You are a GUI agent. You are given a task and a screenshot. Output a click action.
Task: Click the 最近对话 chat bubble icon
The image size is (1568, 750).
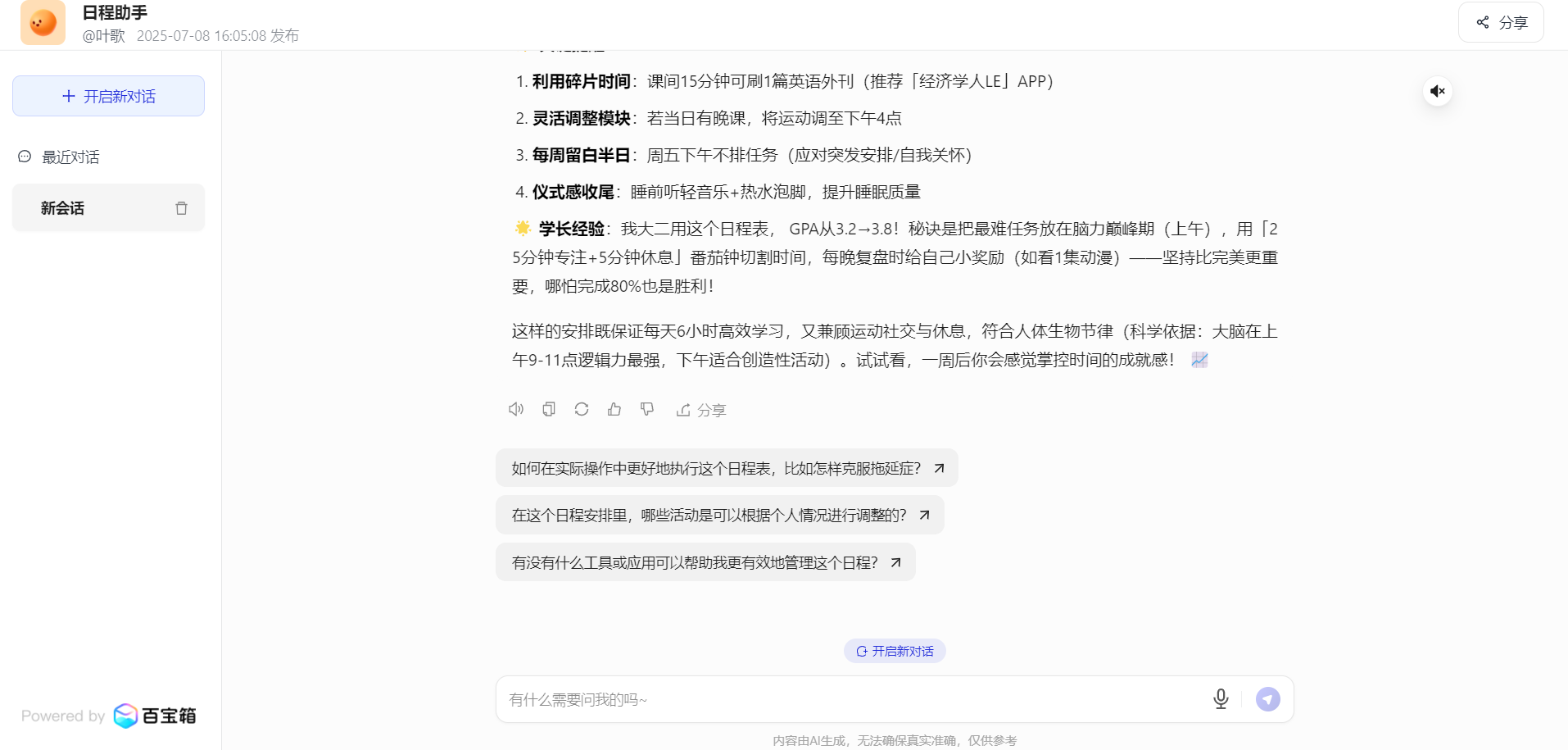[x=25, y=157]
